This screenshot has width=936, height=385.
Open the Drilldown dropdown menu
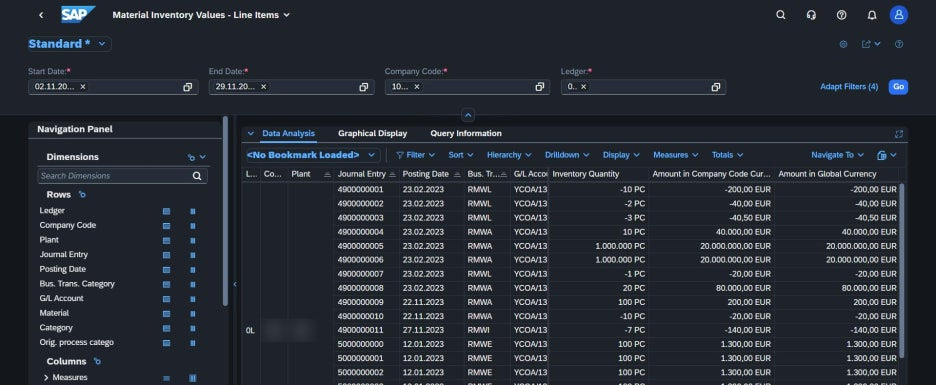coord(567,155)
